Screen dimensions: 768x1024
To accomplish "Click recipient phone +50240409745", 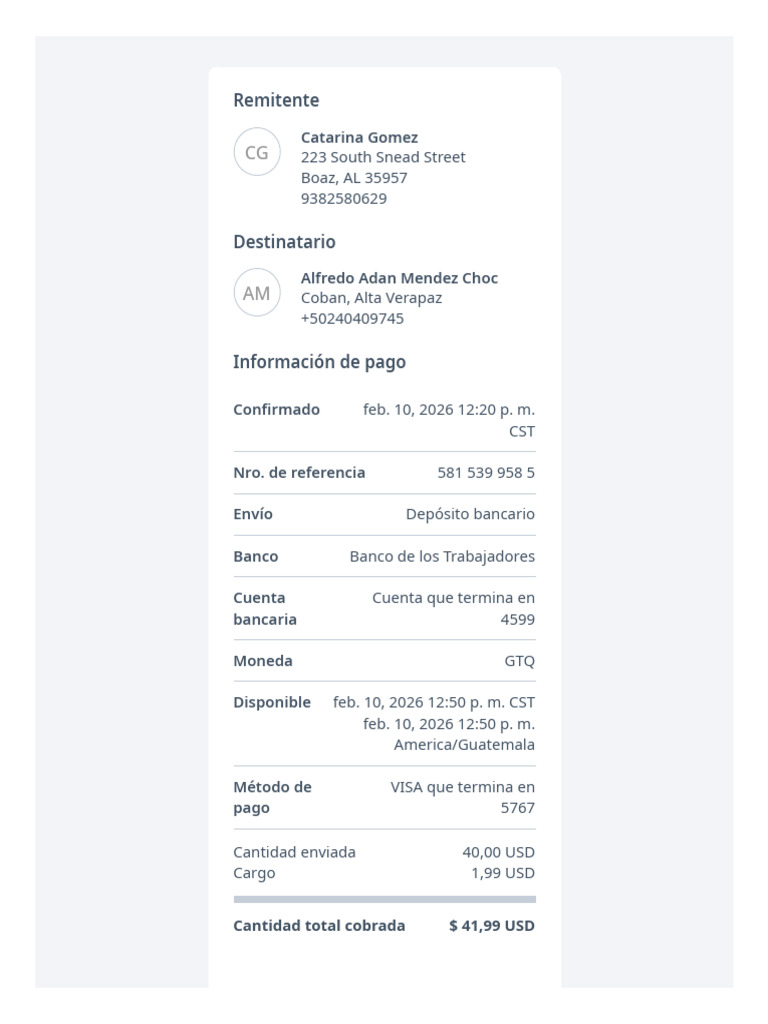I will tap(352, 319).
